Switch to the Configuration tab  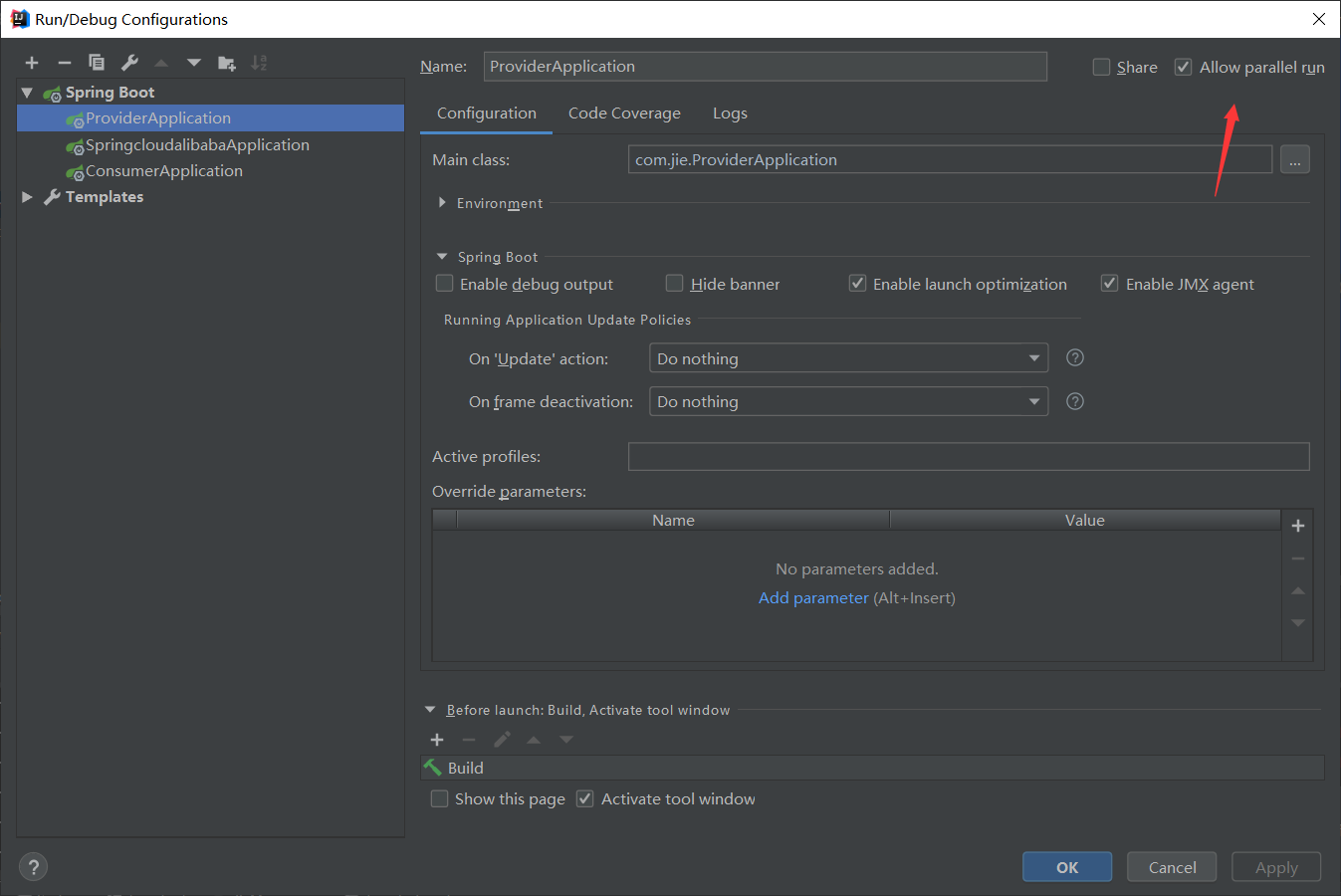[487, 113]
